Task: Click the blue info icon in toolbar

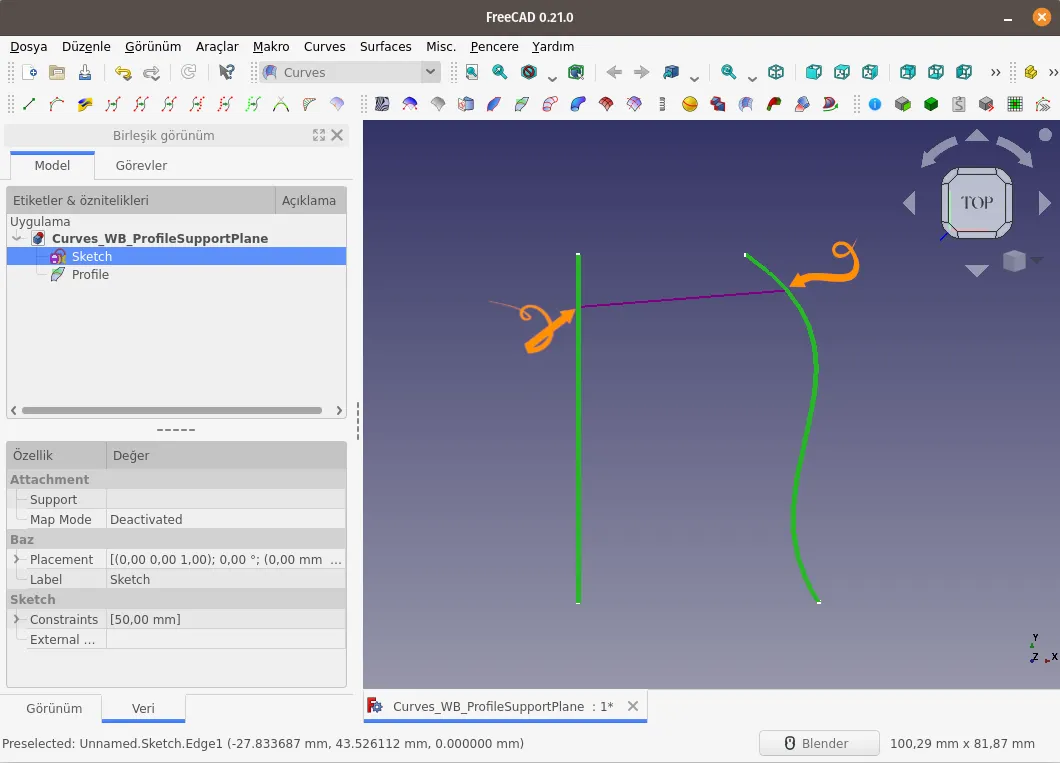Action: [875, 104]
